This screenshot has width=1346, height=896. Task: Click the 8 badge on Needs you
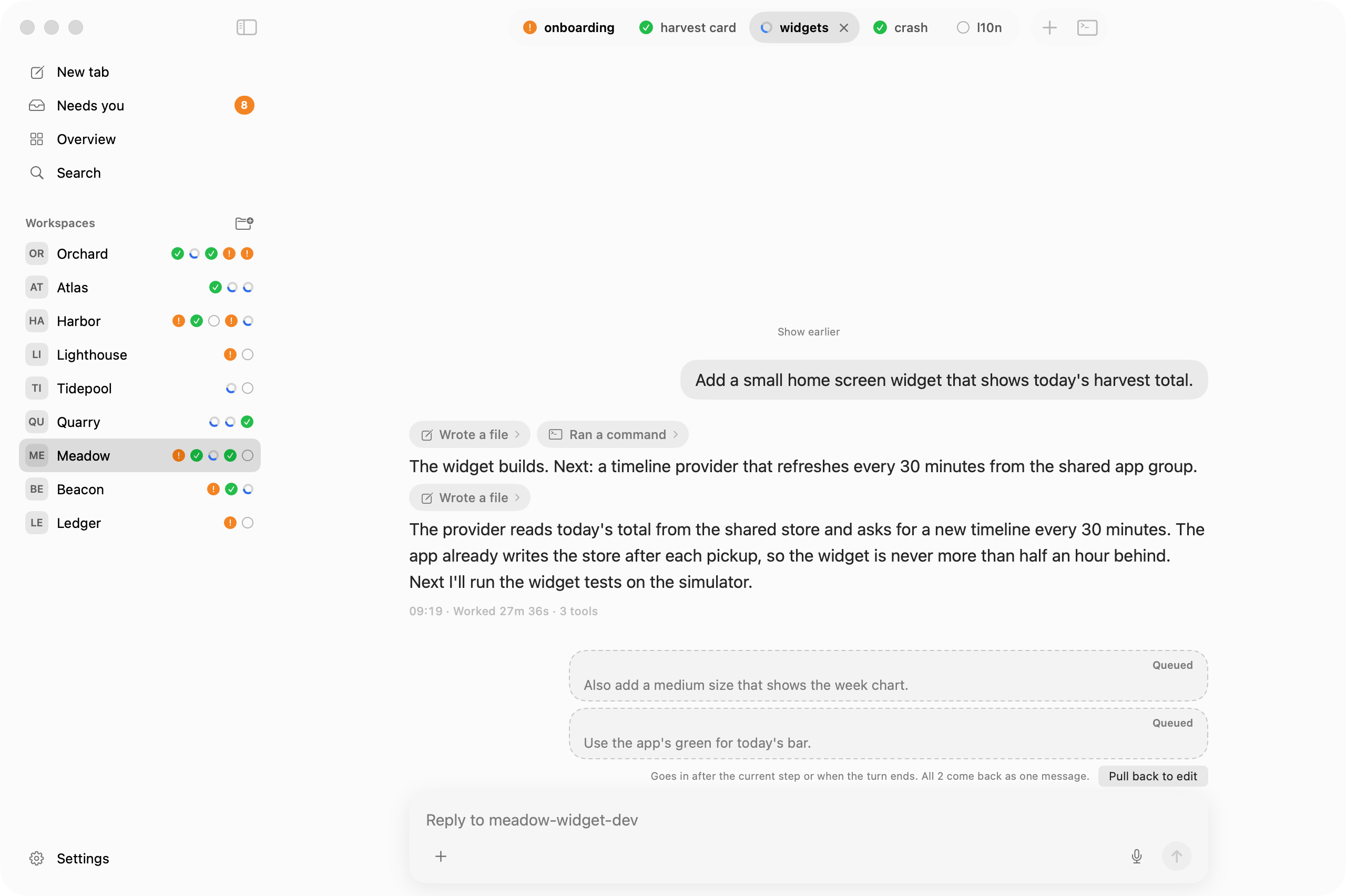pos(244,106)
